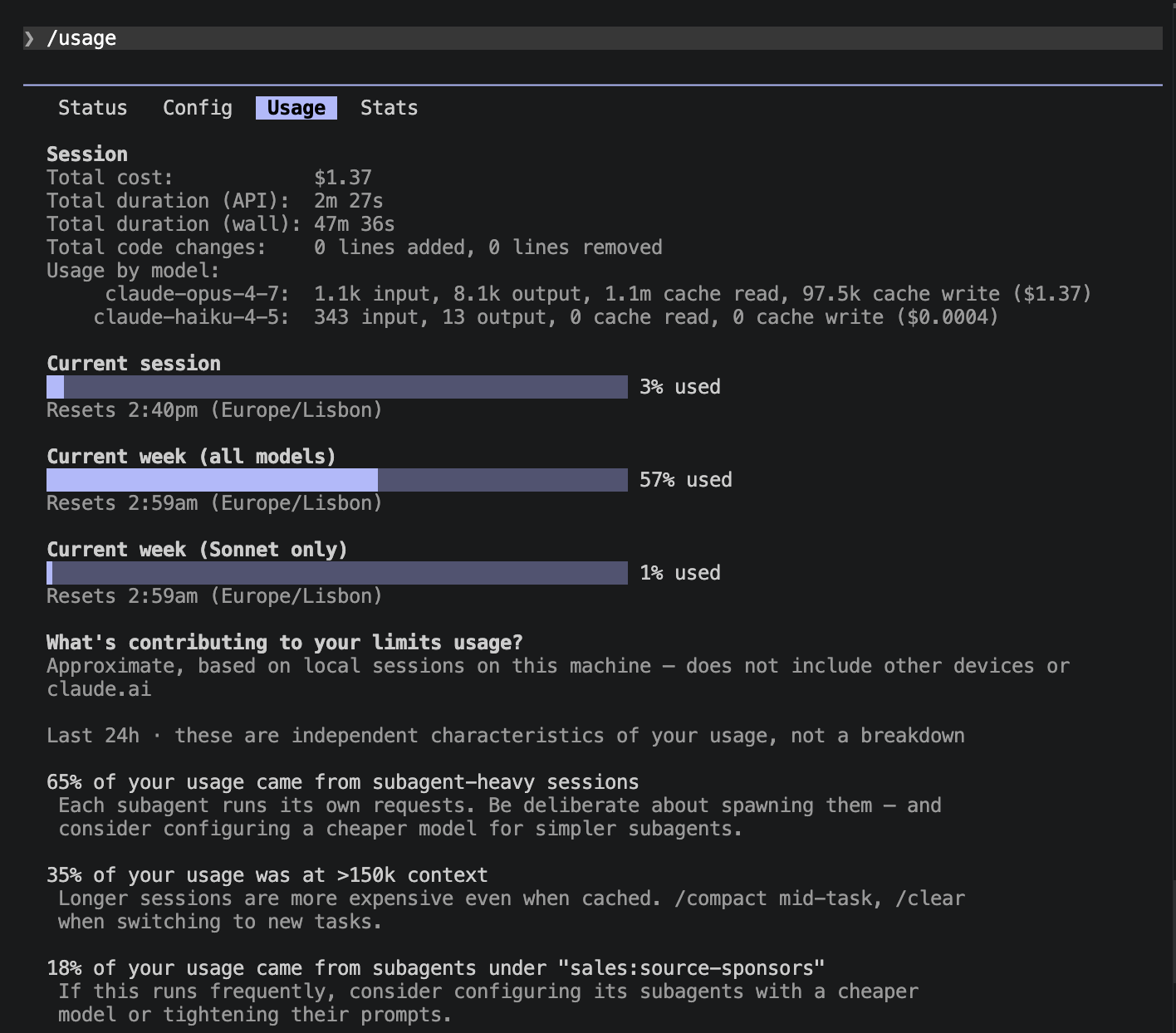Click the Current session progress bar
This screenshot has width=1176, height=1033.
[x=337, y=387]
